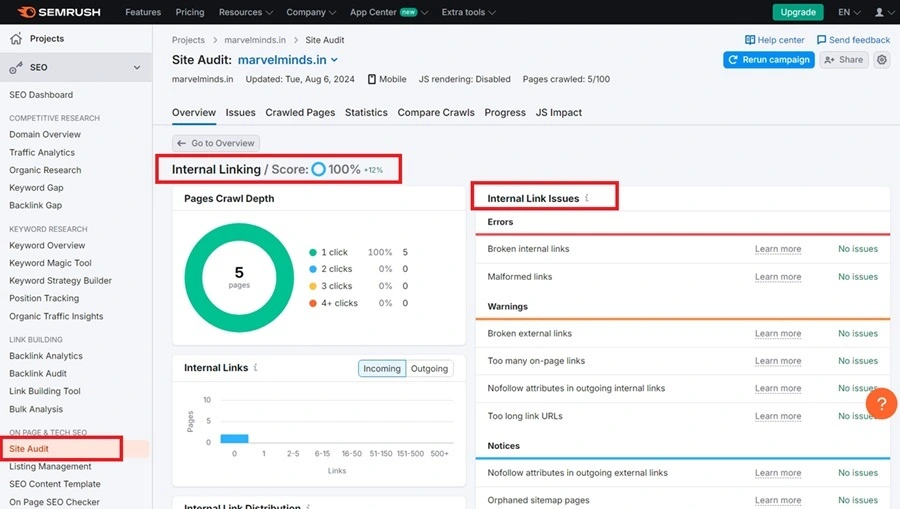
Task: Open Position Tracking in sidebar
Action: (x=44, y=298)
